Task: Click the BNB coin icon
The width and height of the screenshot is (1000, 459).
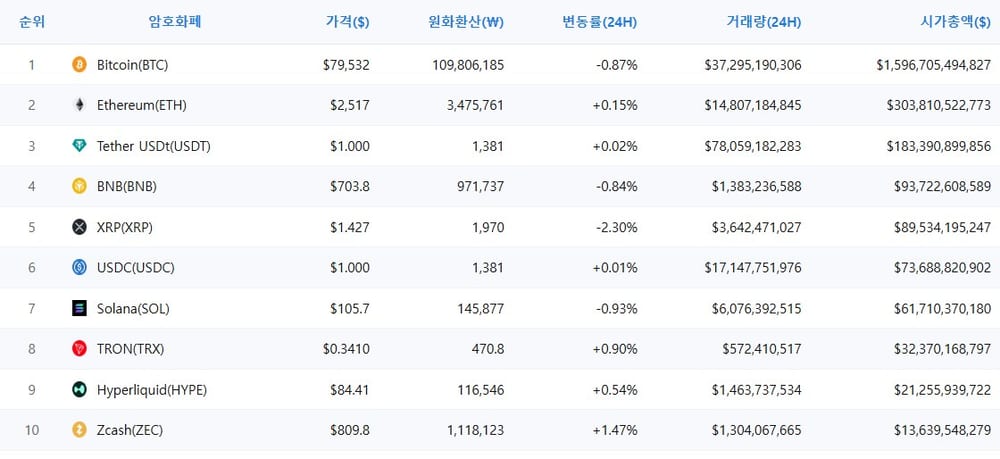Action: [x=79, y=186]
